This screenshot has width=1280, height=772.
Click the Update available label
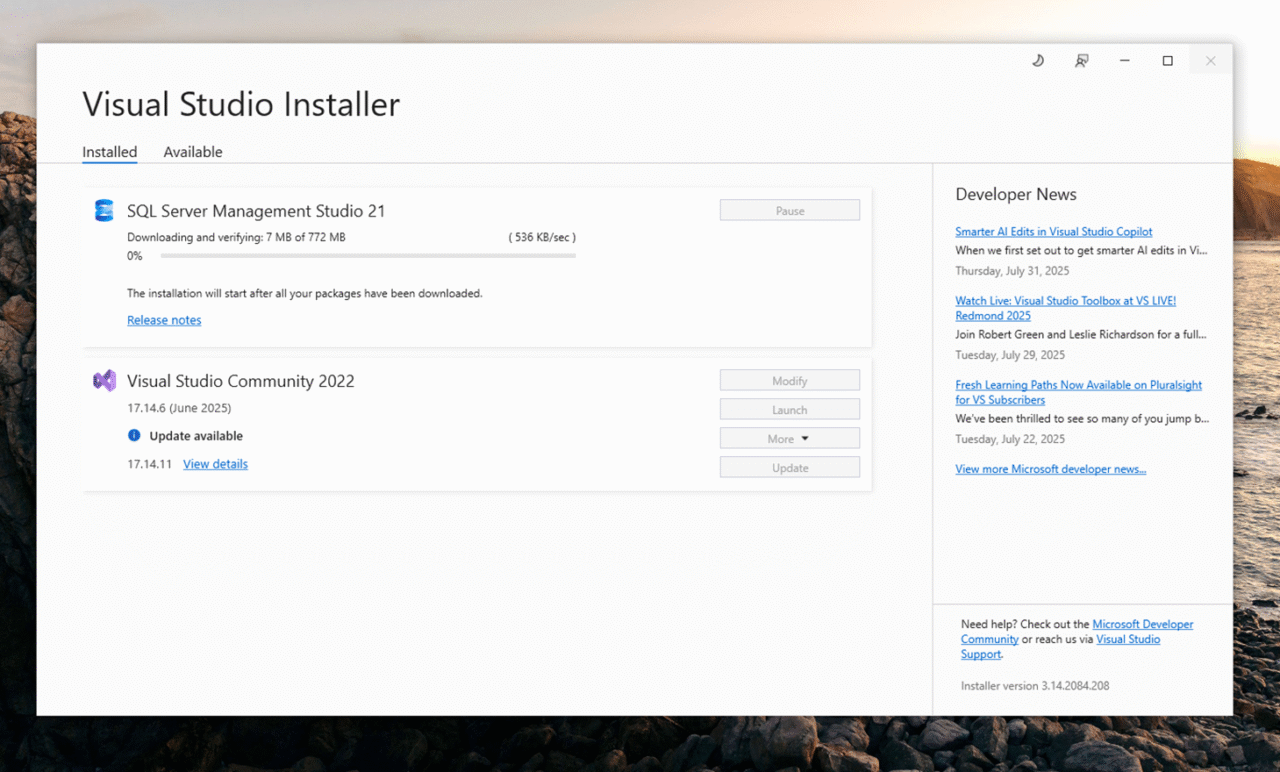point(196,436)
